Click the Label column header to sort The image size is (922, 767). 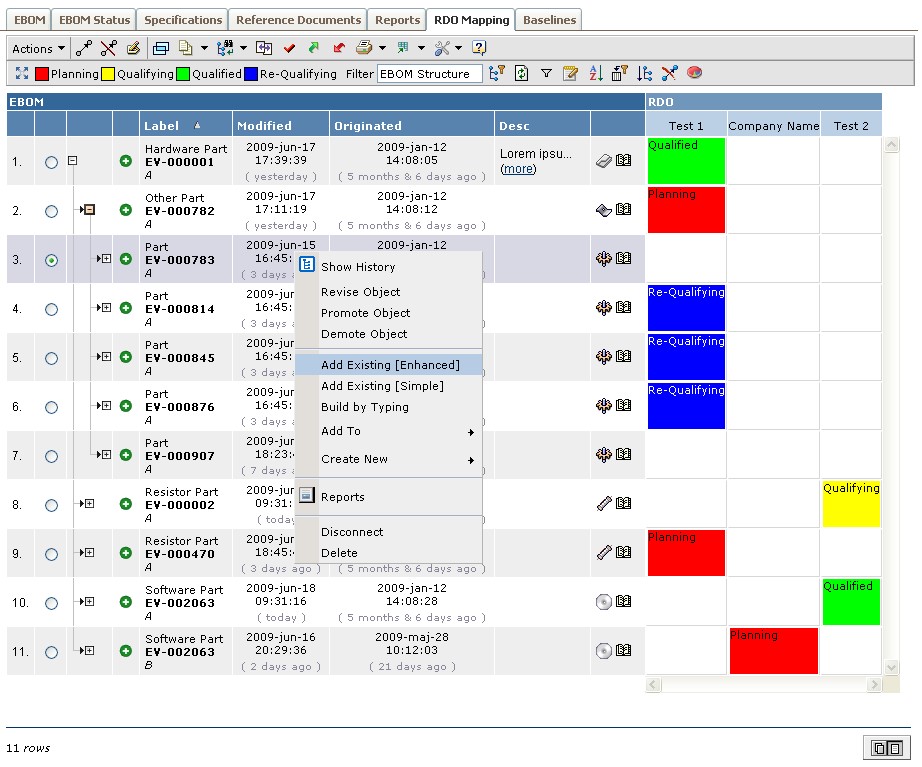[161, 126]
